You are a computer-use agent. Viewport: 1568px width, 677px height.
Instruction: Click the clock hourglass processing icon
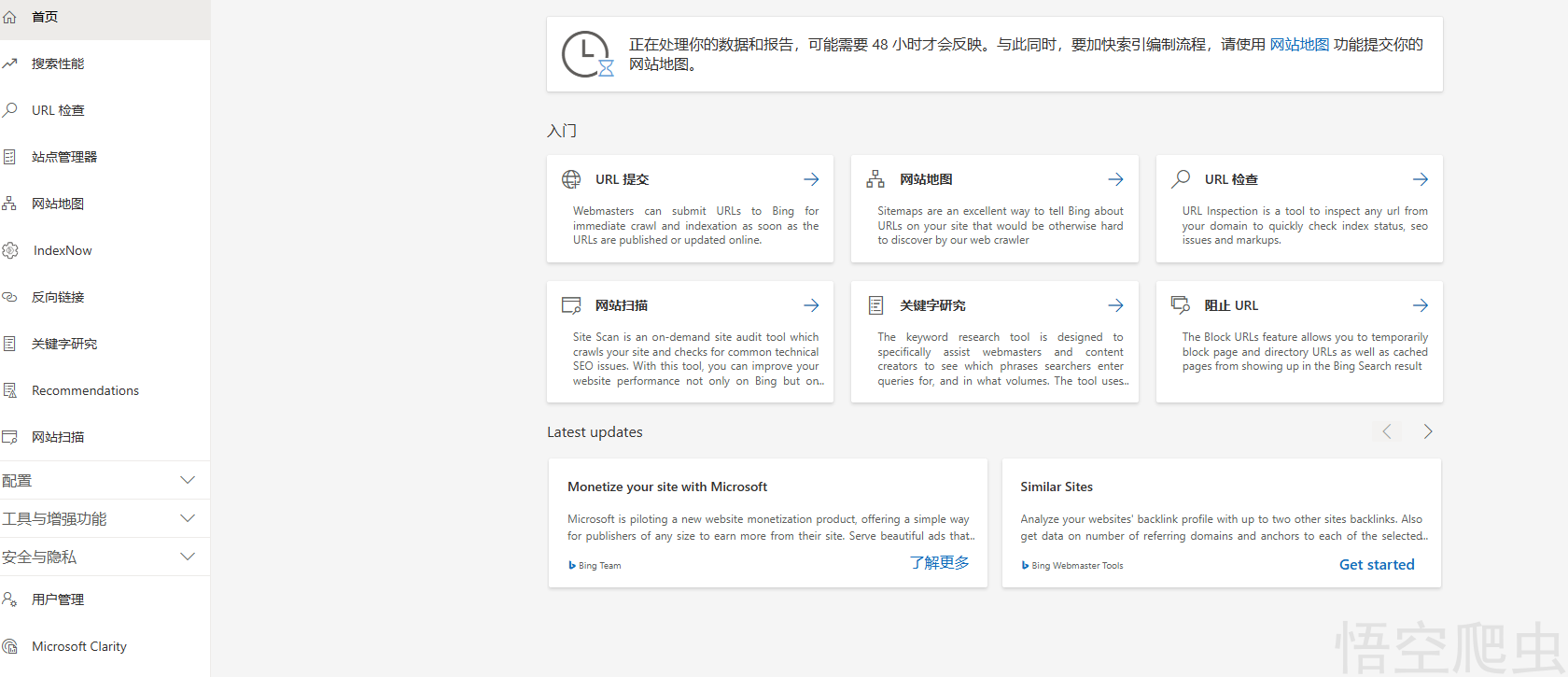tap(587, 54)
